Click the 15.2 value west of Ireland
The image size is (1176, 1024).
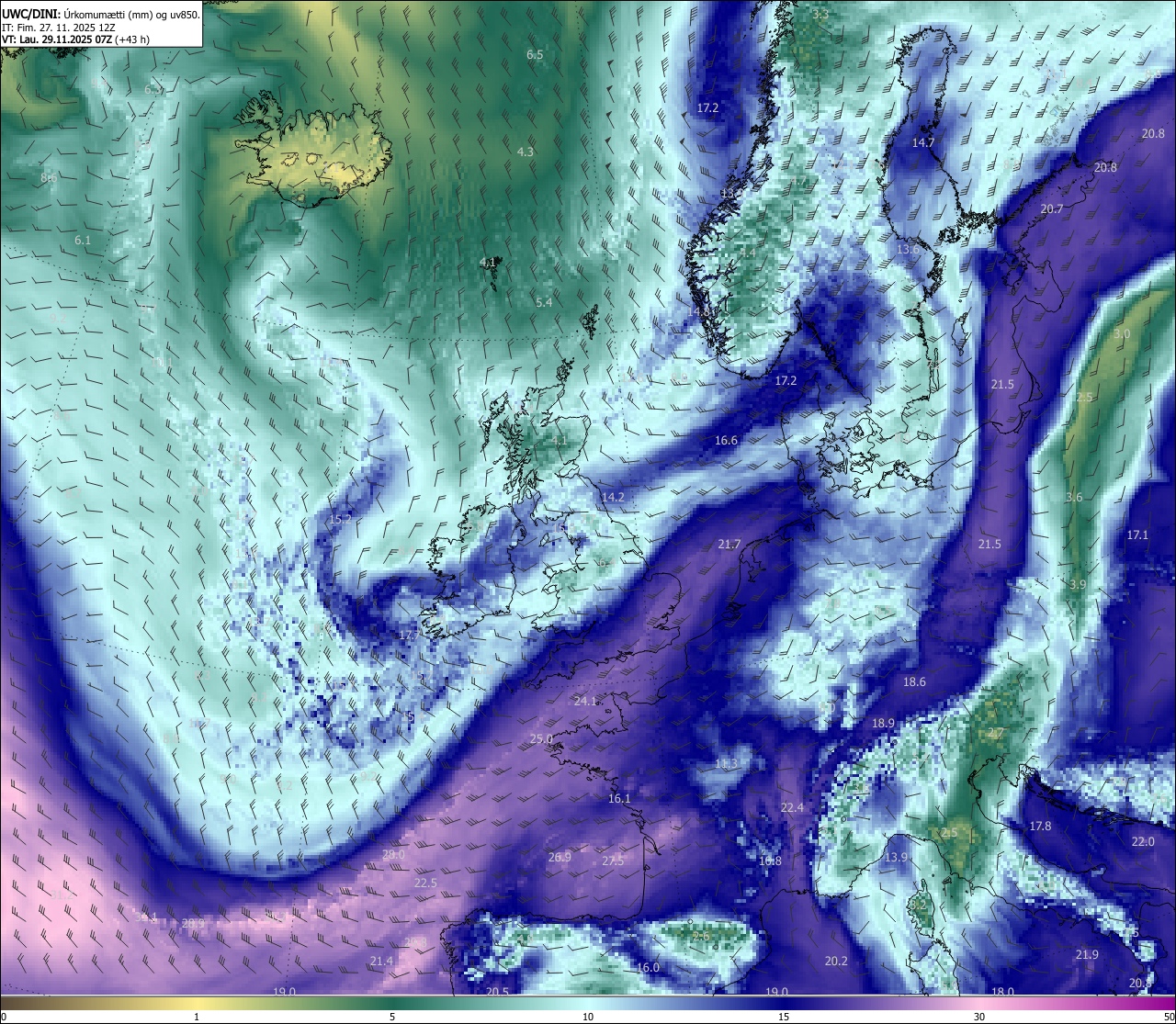[340, 520]
